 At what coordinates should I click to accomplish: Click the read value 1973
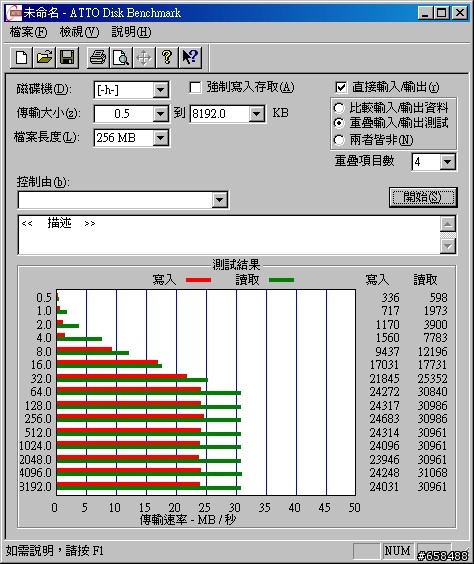(436, 311)
